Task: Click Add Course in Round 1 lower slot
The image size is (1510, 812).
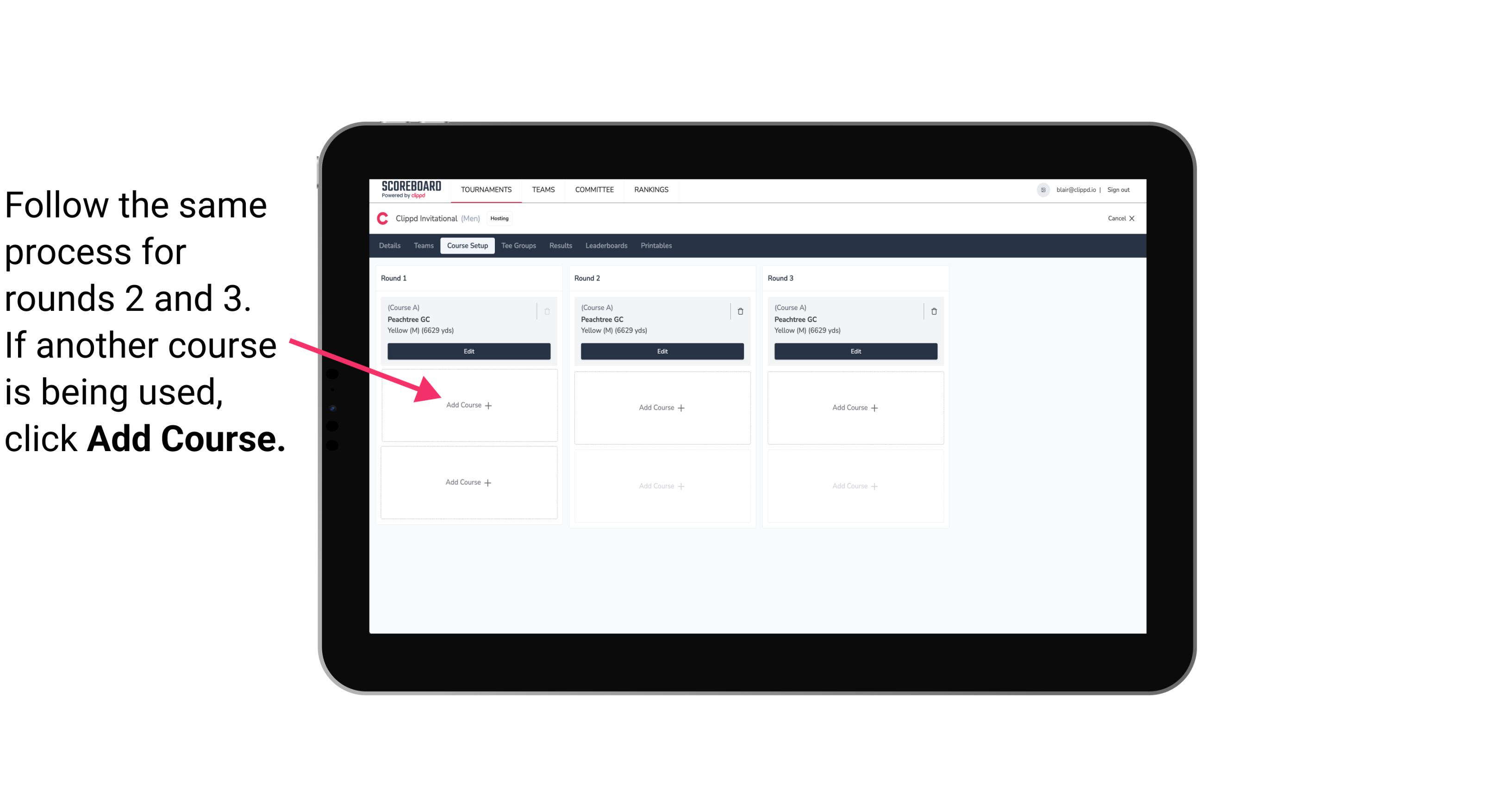Action: click(468, 482)
